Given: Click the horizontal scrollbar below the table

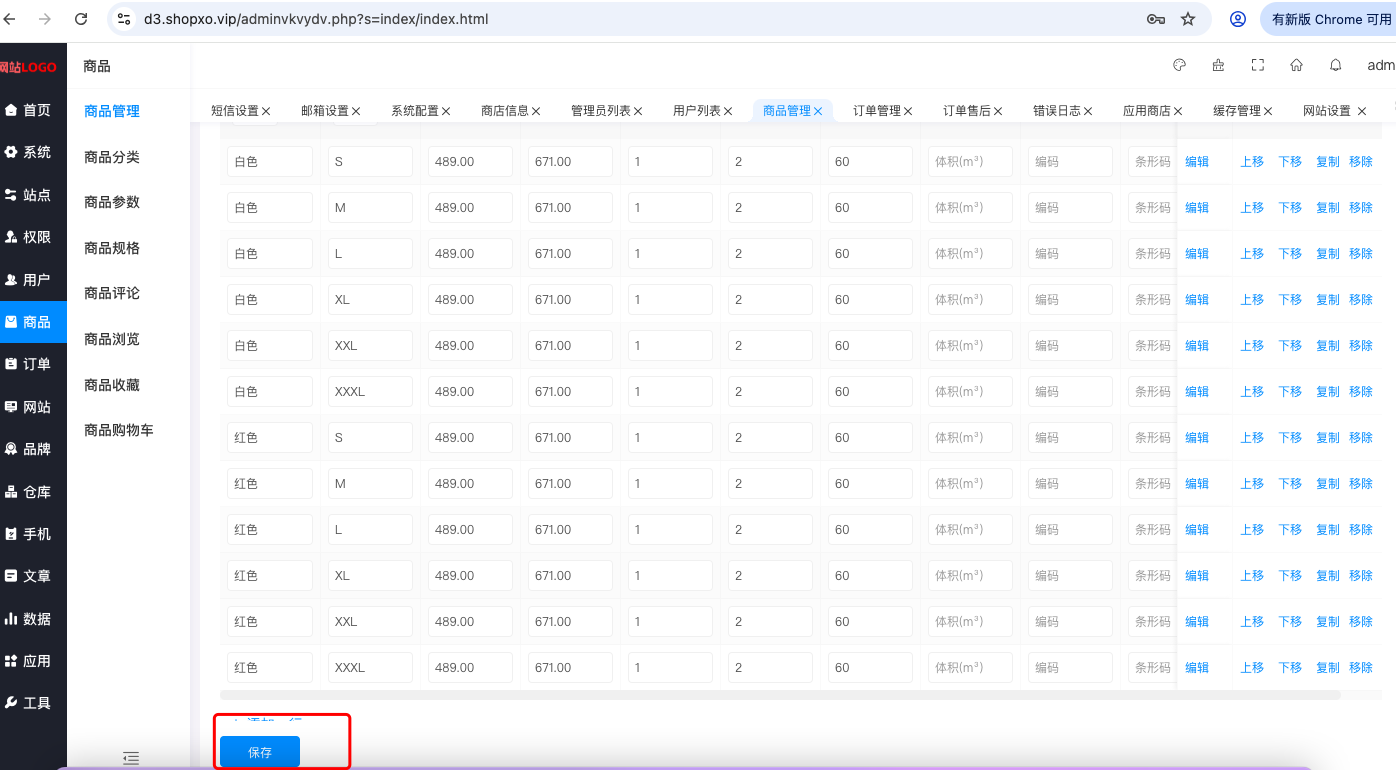Looking at the screenshot, I should click(x=780, y=694).
